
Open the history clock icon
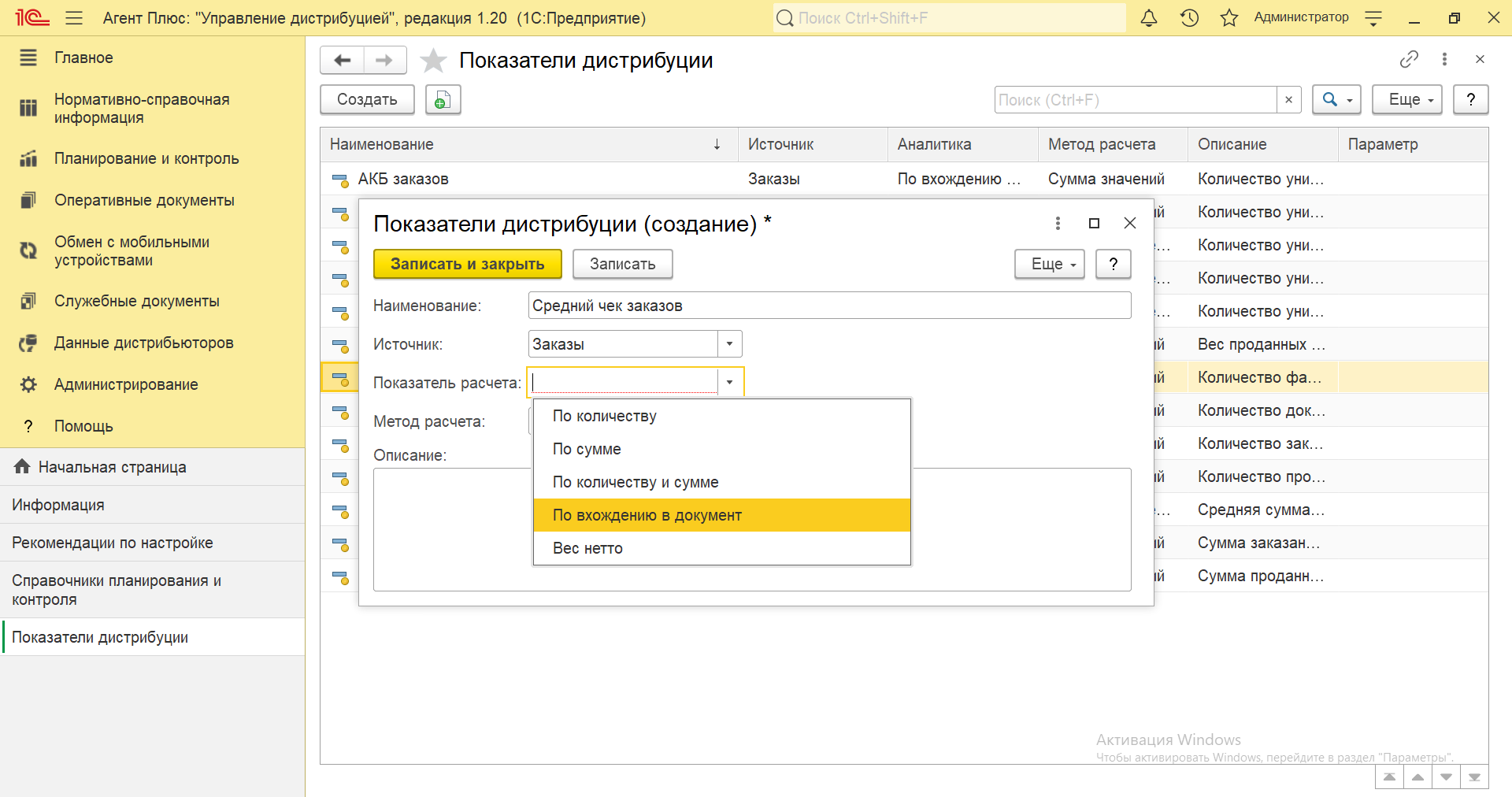[x=1189, y=18]
